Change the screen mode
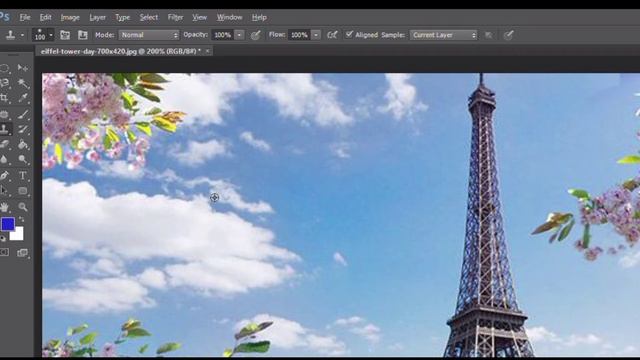Screen dimensions: 640x360 click(x=22, y=253)
